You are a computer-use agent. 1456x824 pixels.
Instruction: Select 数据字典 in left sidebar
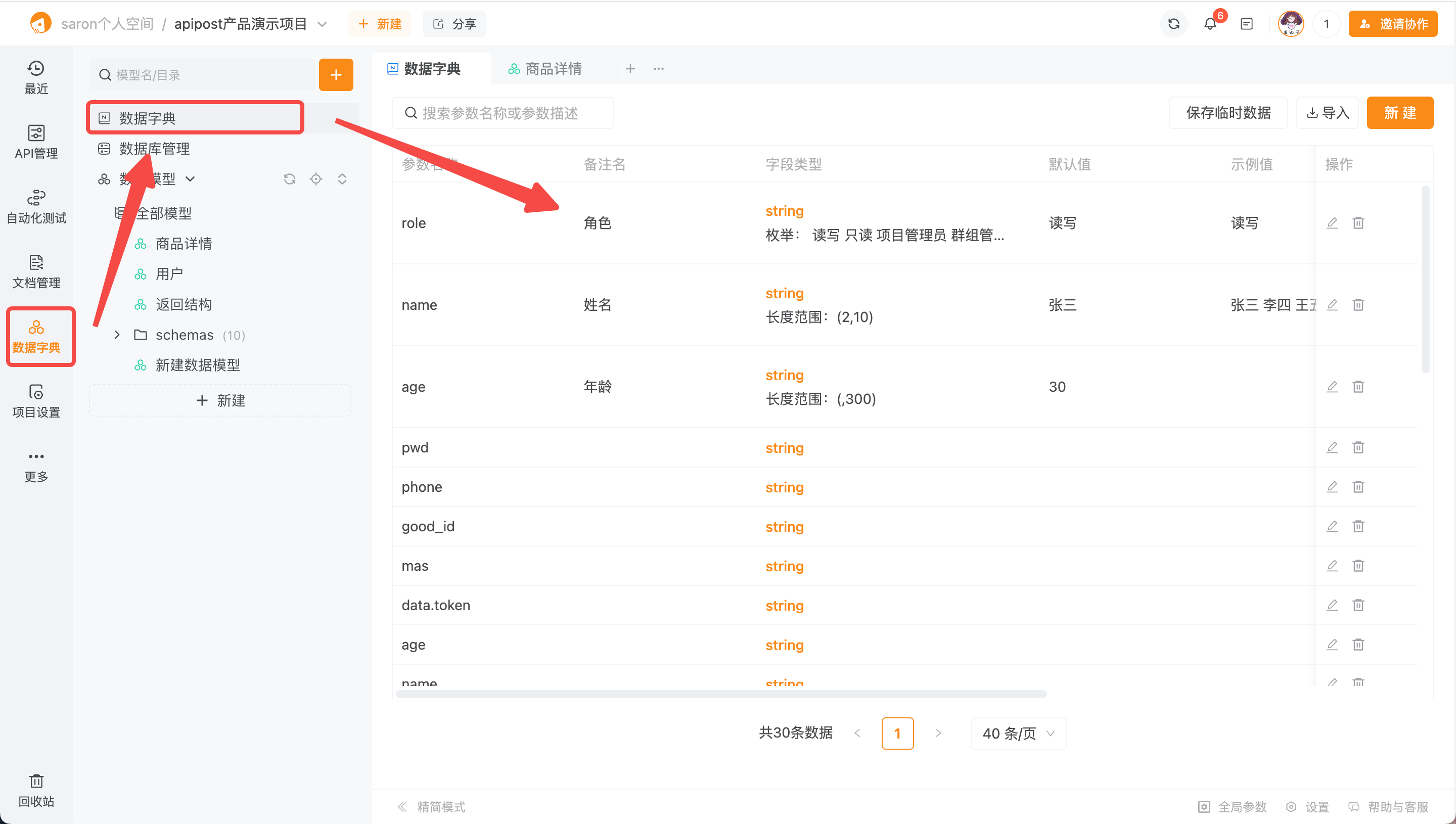(x=36, y=337)
